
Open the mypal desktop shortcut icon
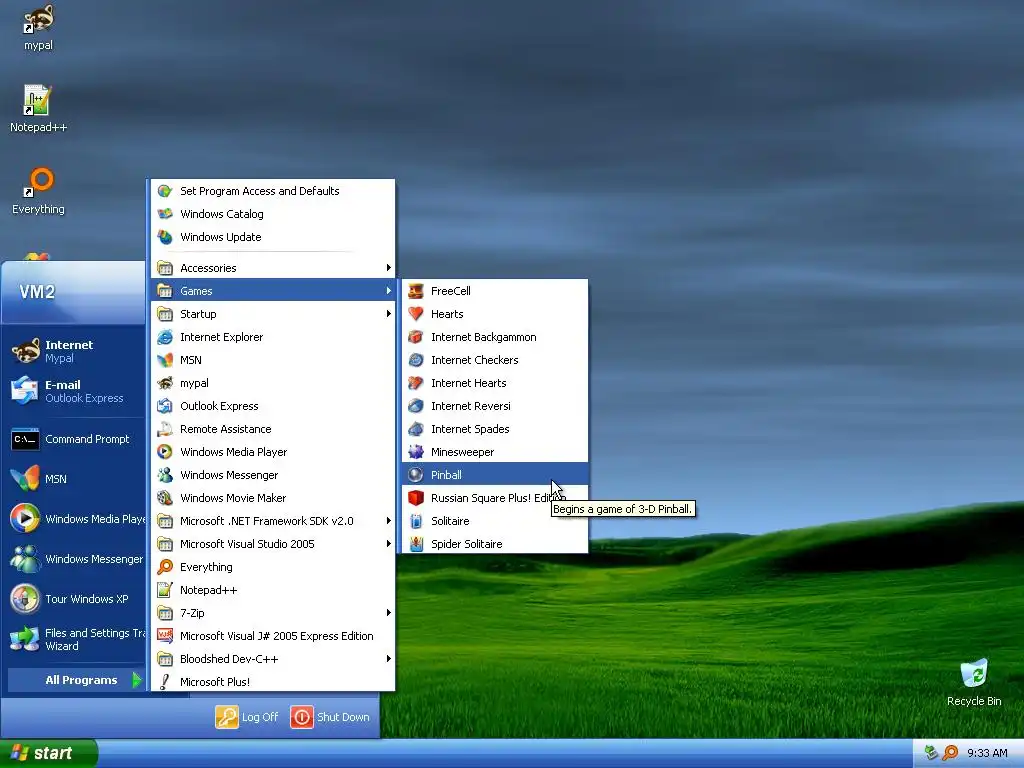[x=39, y=20]
